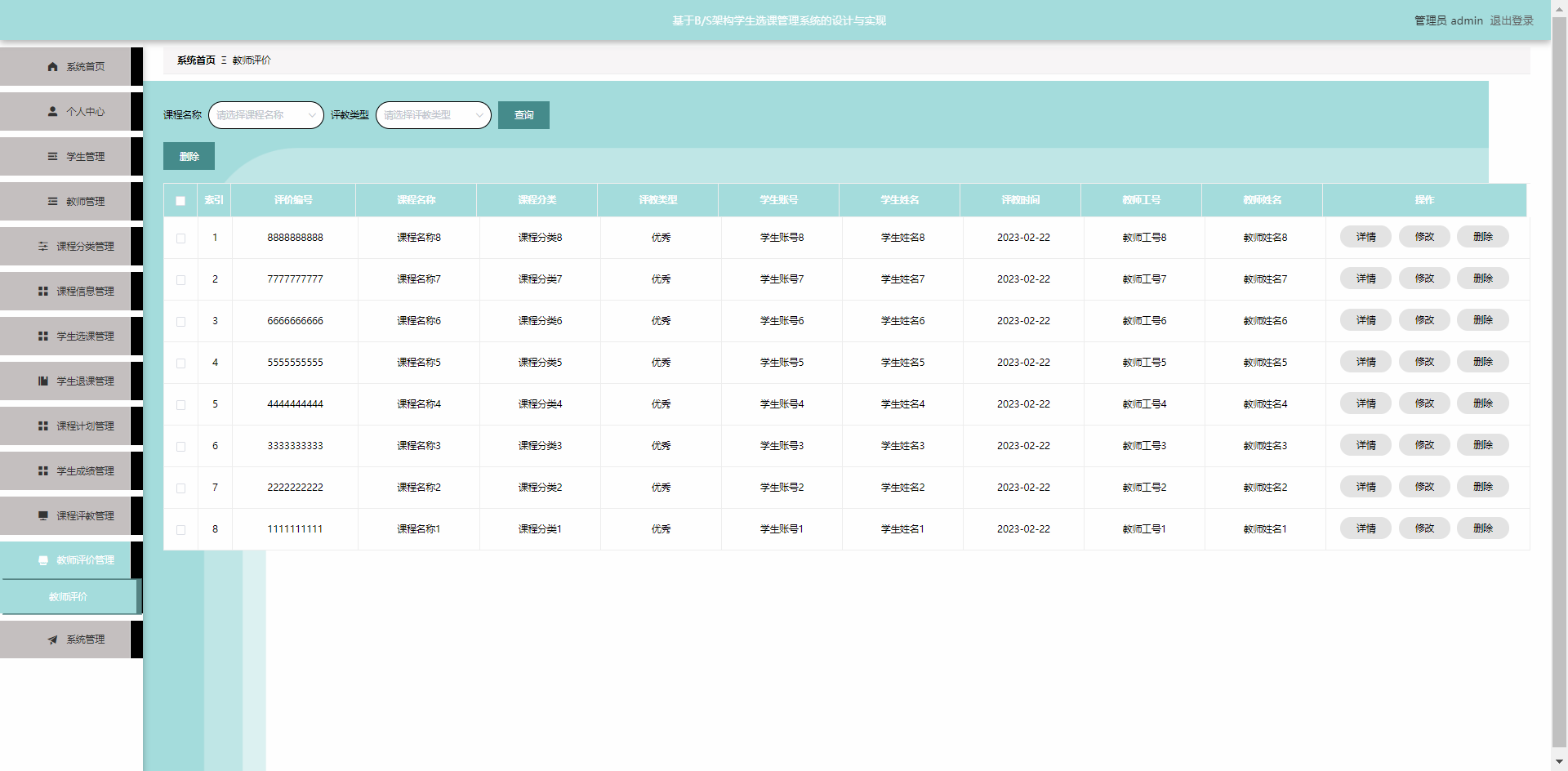Open 个人中心 sidebar menu
This screenshot has height=771, width=1568.
71,112
